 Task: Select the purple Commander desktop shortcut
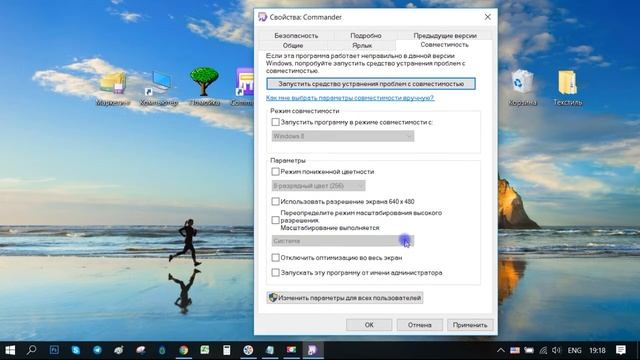(244, 87)
